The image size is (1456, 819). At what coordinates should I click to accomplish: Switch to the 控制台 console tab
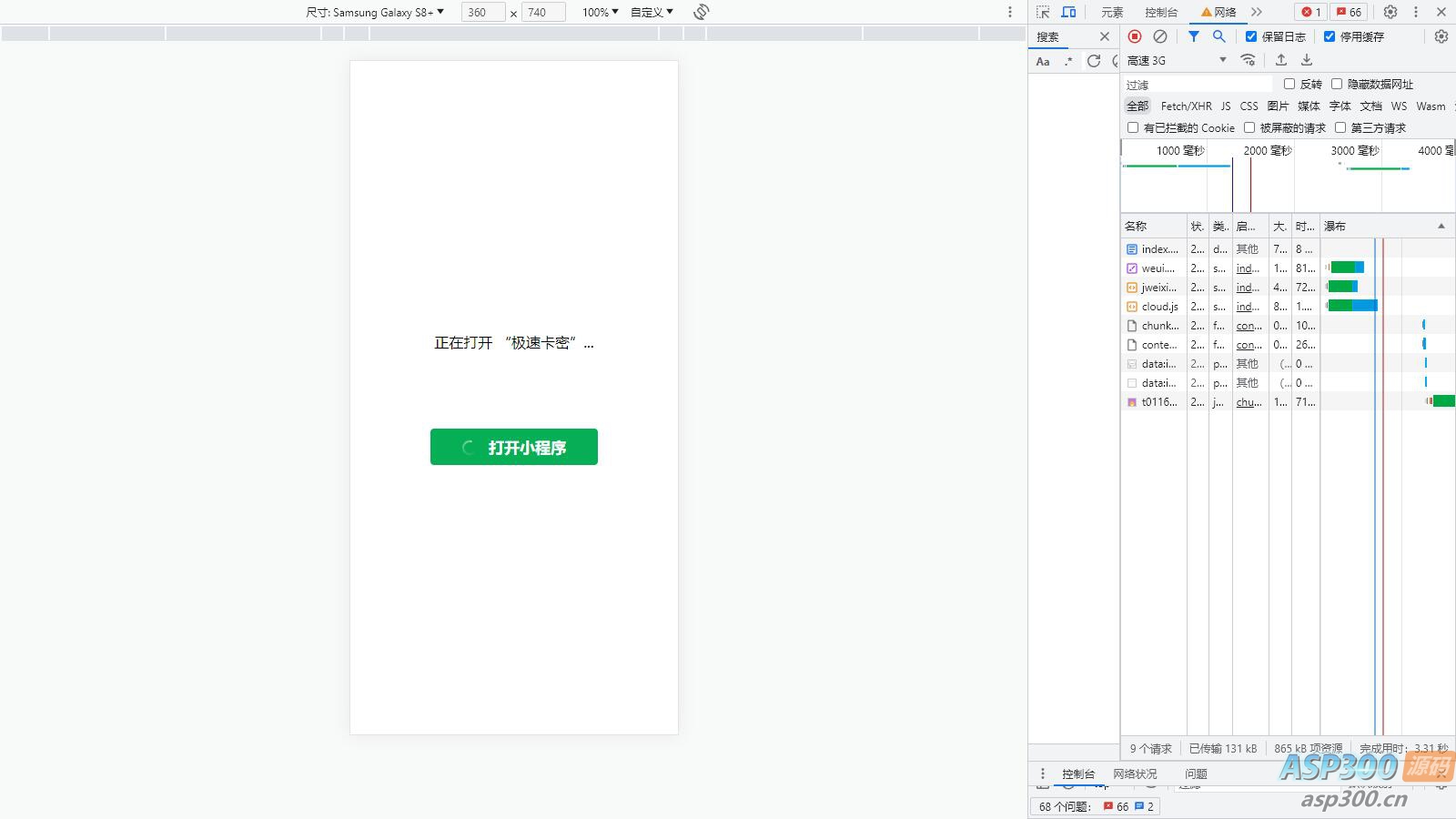1161,12
